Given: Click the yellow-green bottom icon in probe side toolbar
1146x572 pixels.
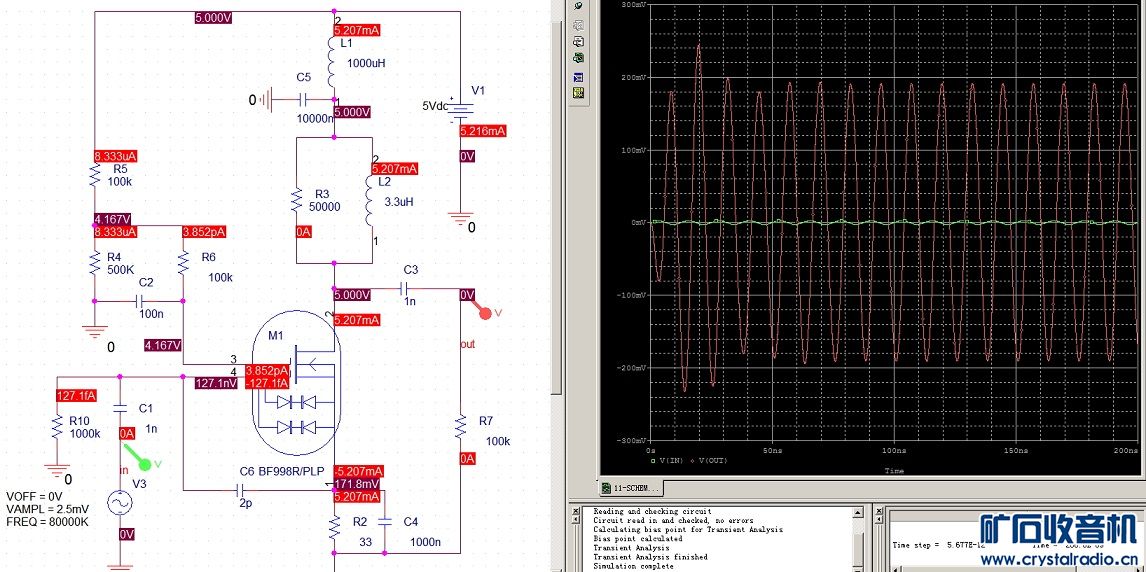Looking at the screenshot, I should coord(578,93).
